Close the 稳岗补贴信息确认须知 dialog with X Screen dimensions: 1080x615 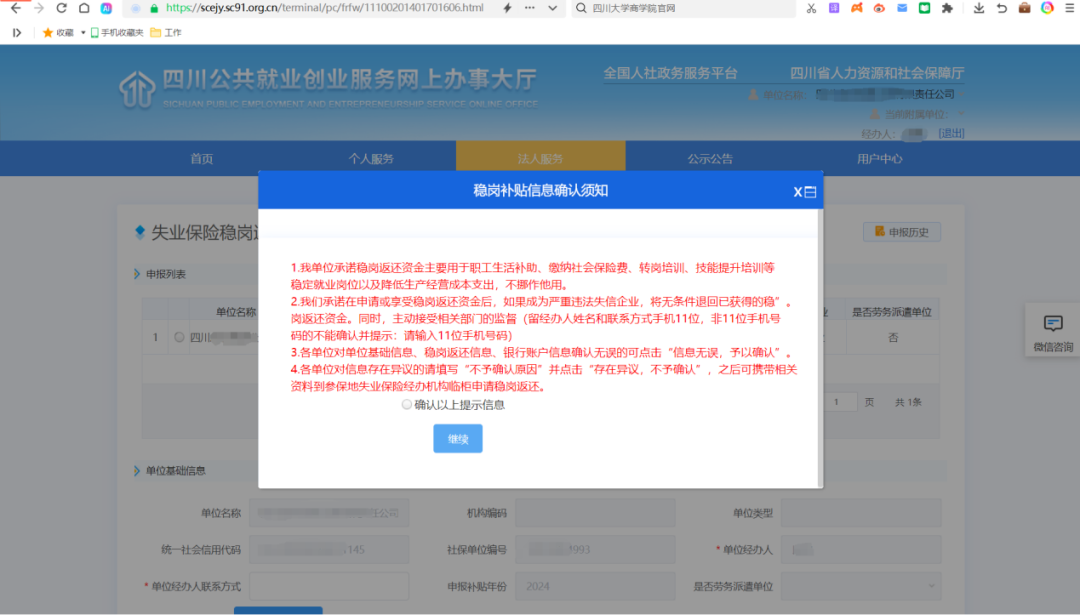(798, 192)
